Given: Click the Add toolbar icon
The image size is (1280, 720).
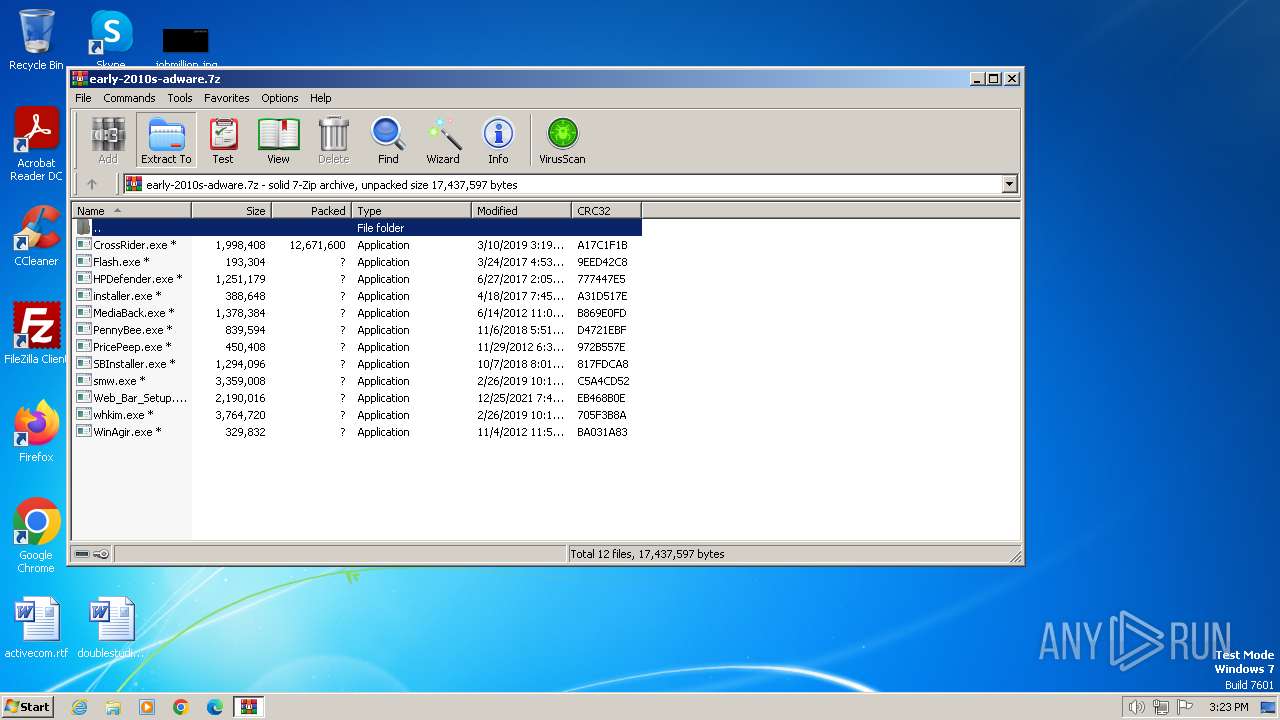Looking at the screenshot, I should (x=108, y=140).
